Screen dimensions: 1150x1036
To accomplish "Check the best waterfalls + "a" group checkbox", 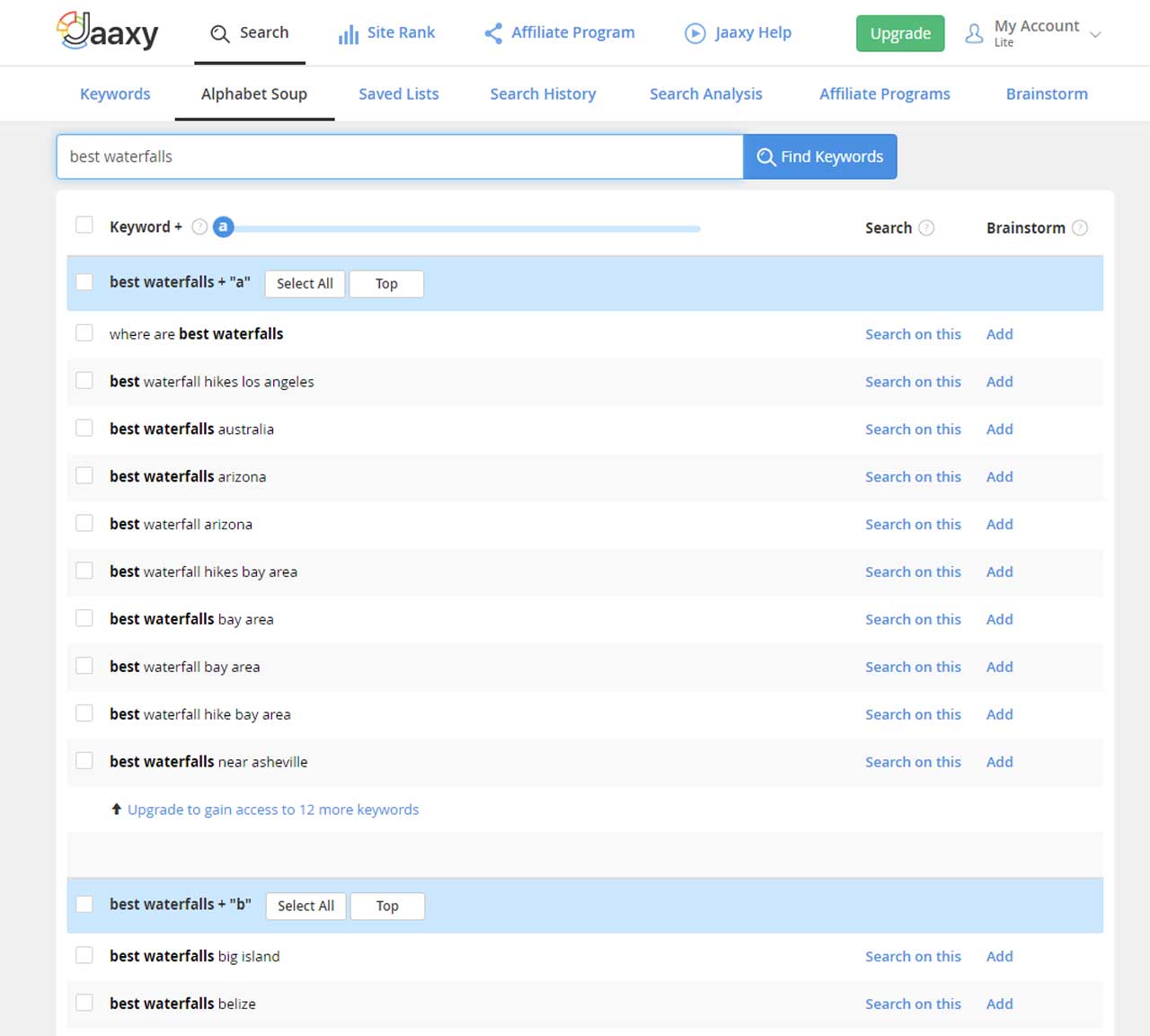I will [x=84, y=282].
